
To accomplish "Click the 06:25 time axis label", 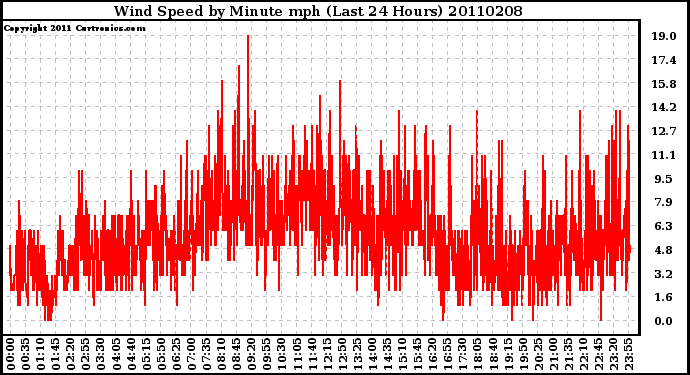I will click(x=176, y=354).
